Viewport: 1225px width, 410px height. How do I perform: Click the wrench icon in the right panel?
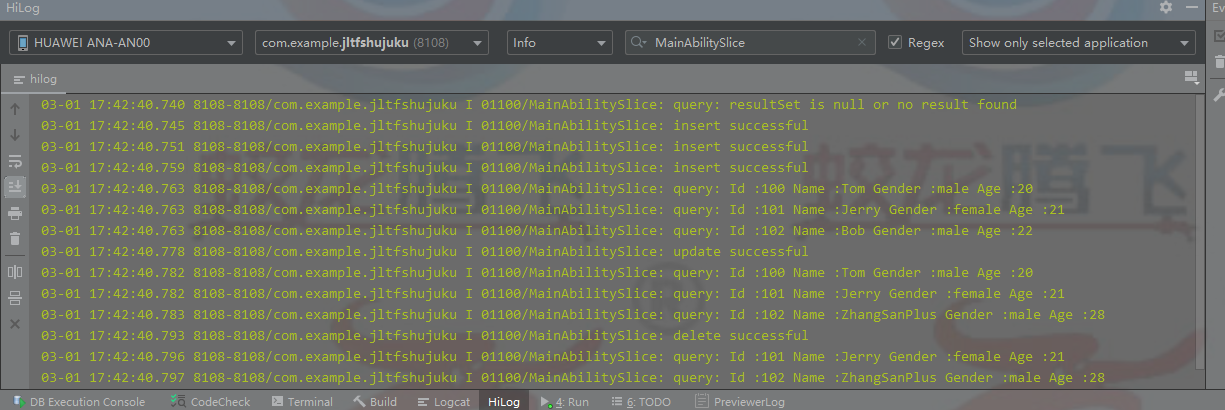(1218, 95)
